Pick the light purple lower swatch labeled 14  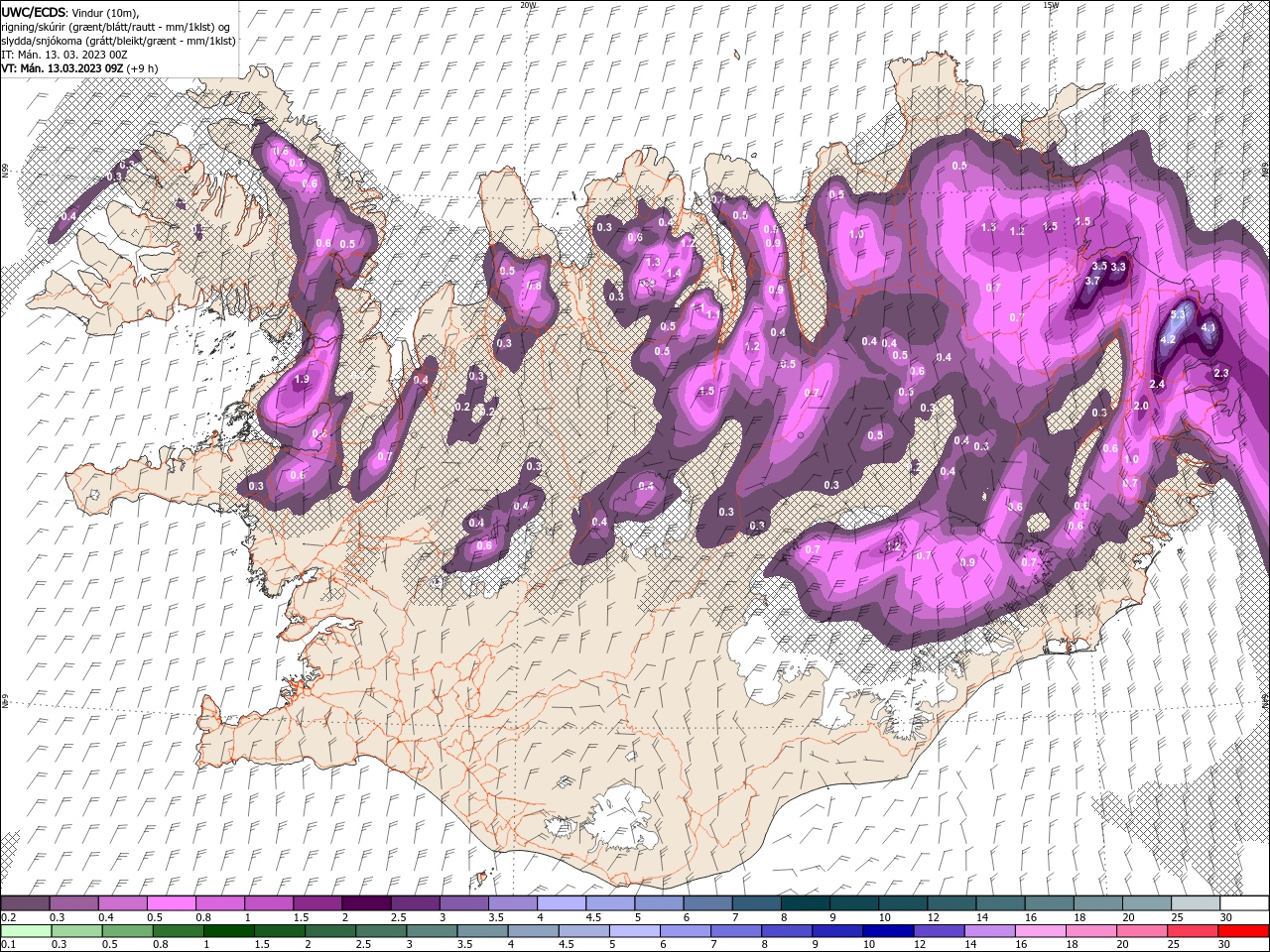tap(990, 931)
